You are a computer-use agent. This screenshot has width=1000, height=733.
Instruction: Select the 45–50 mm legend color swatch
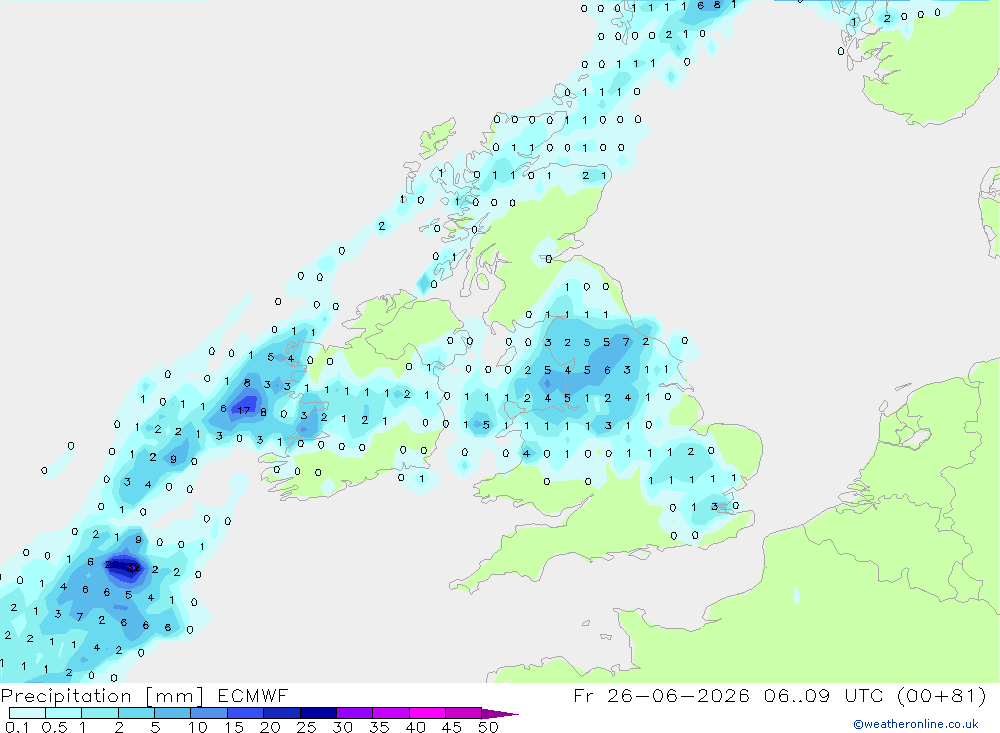[x=464, y=713]
